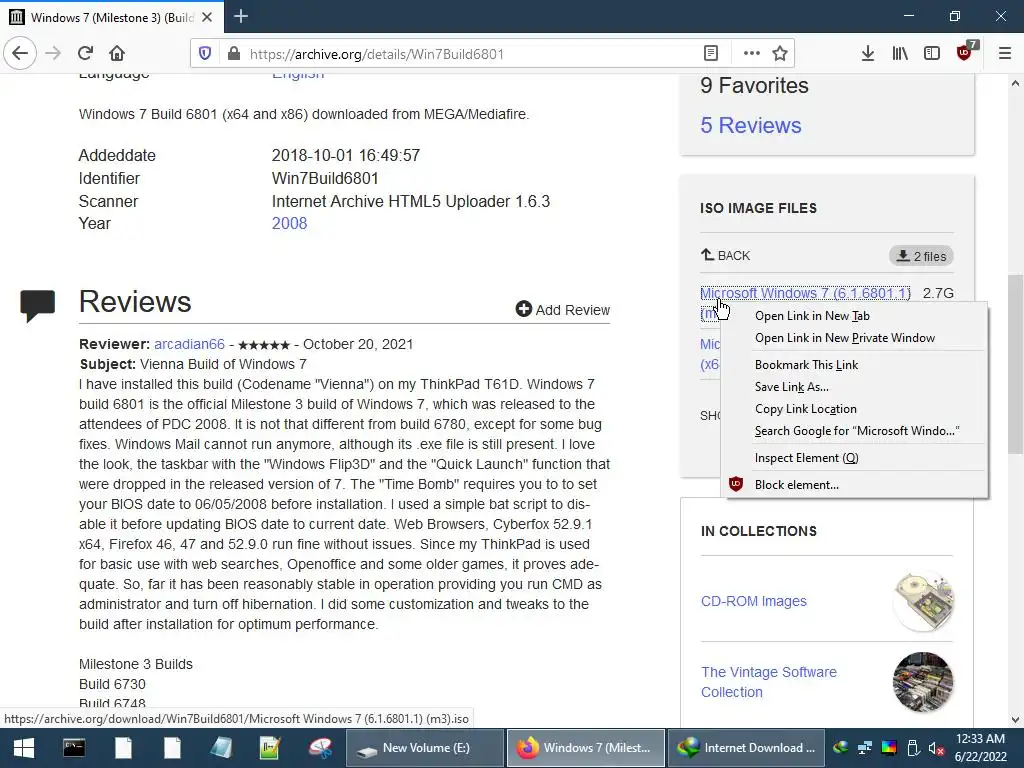Reload the current page

85,53
